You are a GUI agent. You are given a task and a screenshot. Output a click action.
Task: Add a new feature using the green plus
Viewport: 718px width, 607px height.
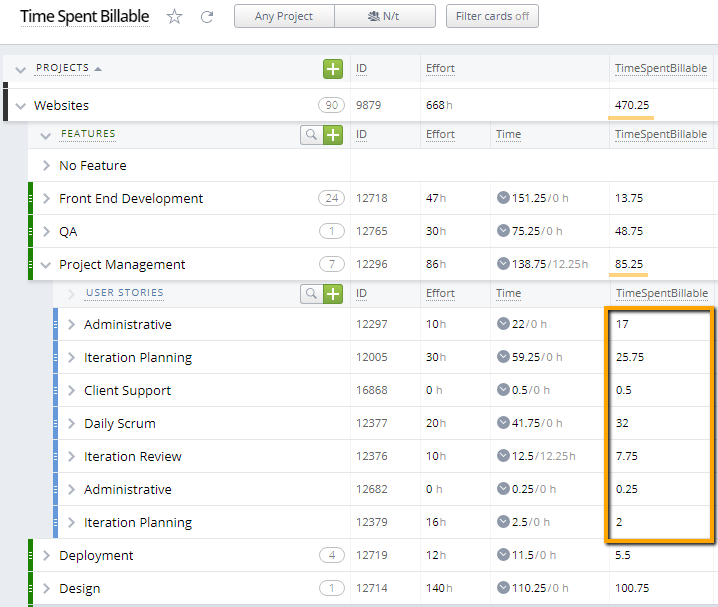point(333,135)
